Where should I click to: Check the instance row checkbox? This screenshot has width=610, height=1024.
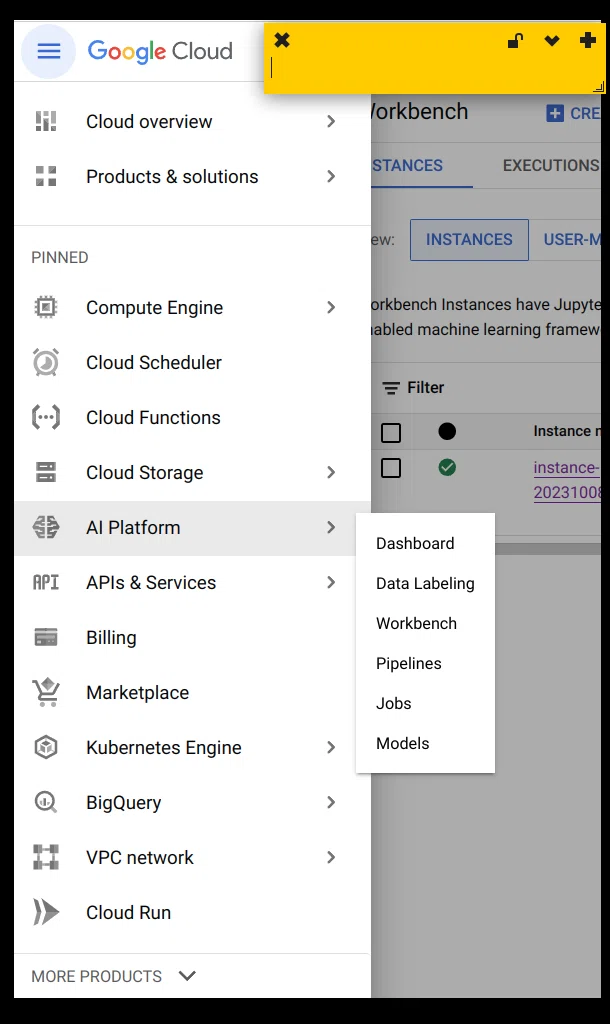pos(391,468)
